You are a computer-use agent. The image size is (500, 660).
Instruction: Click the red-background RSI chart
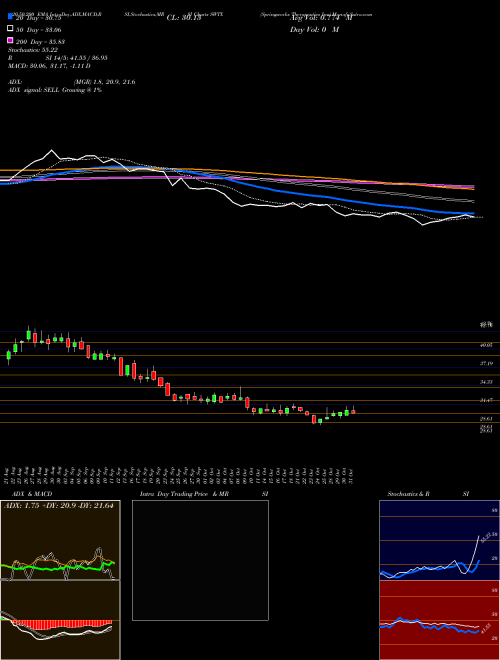(439, 620)
